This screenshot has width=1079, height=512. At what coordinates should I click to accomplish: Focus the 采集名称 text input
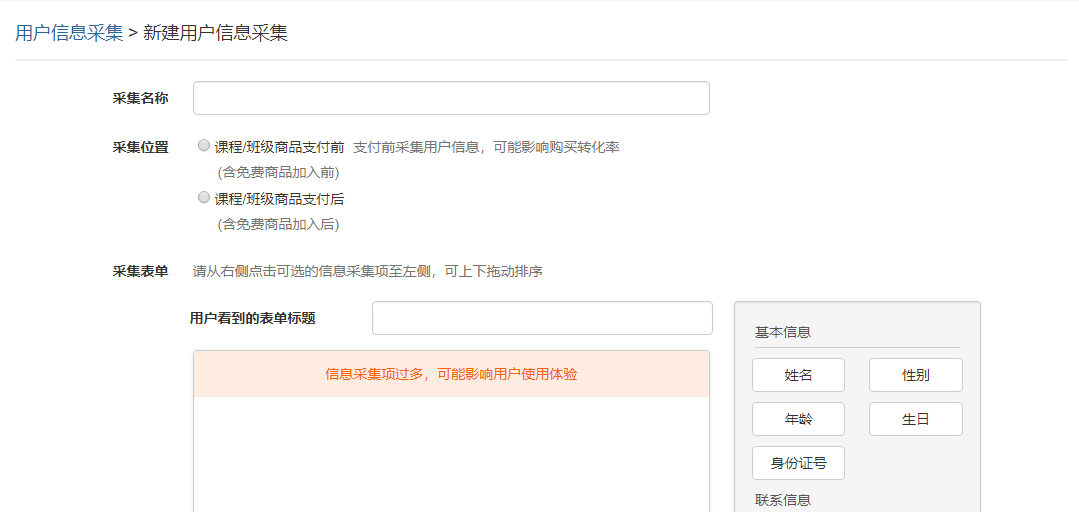click(451, 98)
